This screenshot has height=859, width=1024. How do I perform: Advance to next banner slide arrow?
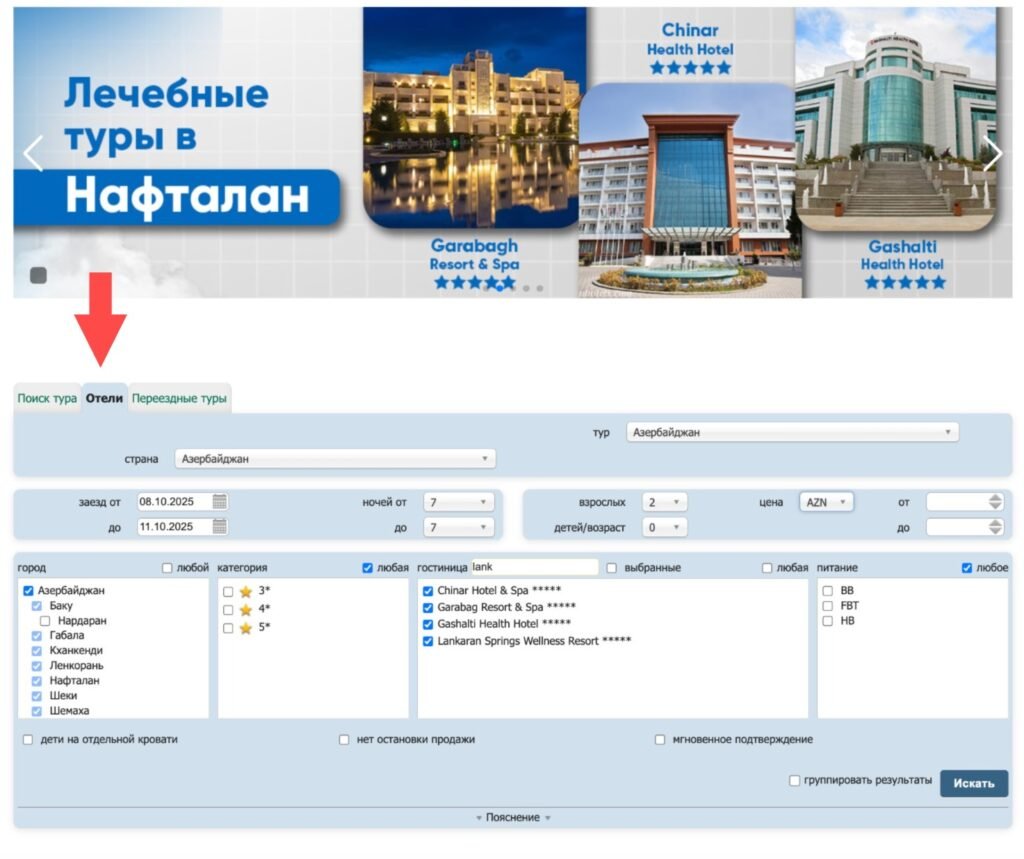(992, 154)
